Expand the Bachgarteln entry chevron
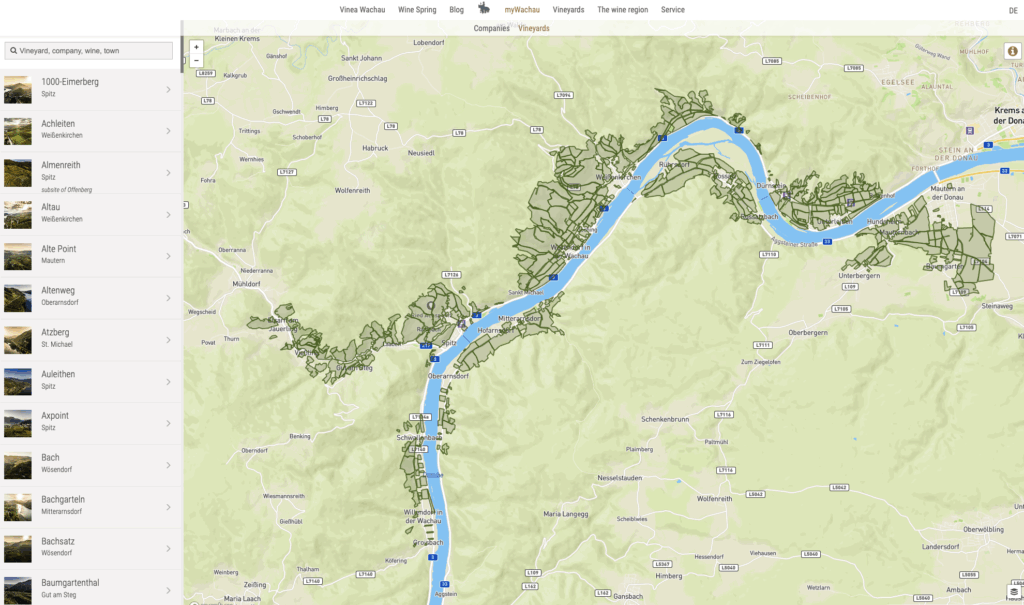Viewport: 1024px width, 605px height. pyautogui.click(x=168, y=507)
